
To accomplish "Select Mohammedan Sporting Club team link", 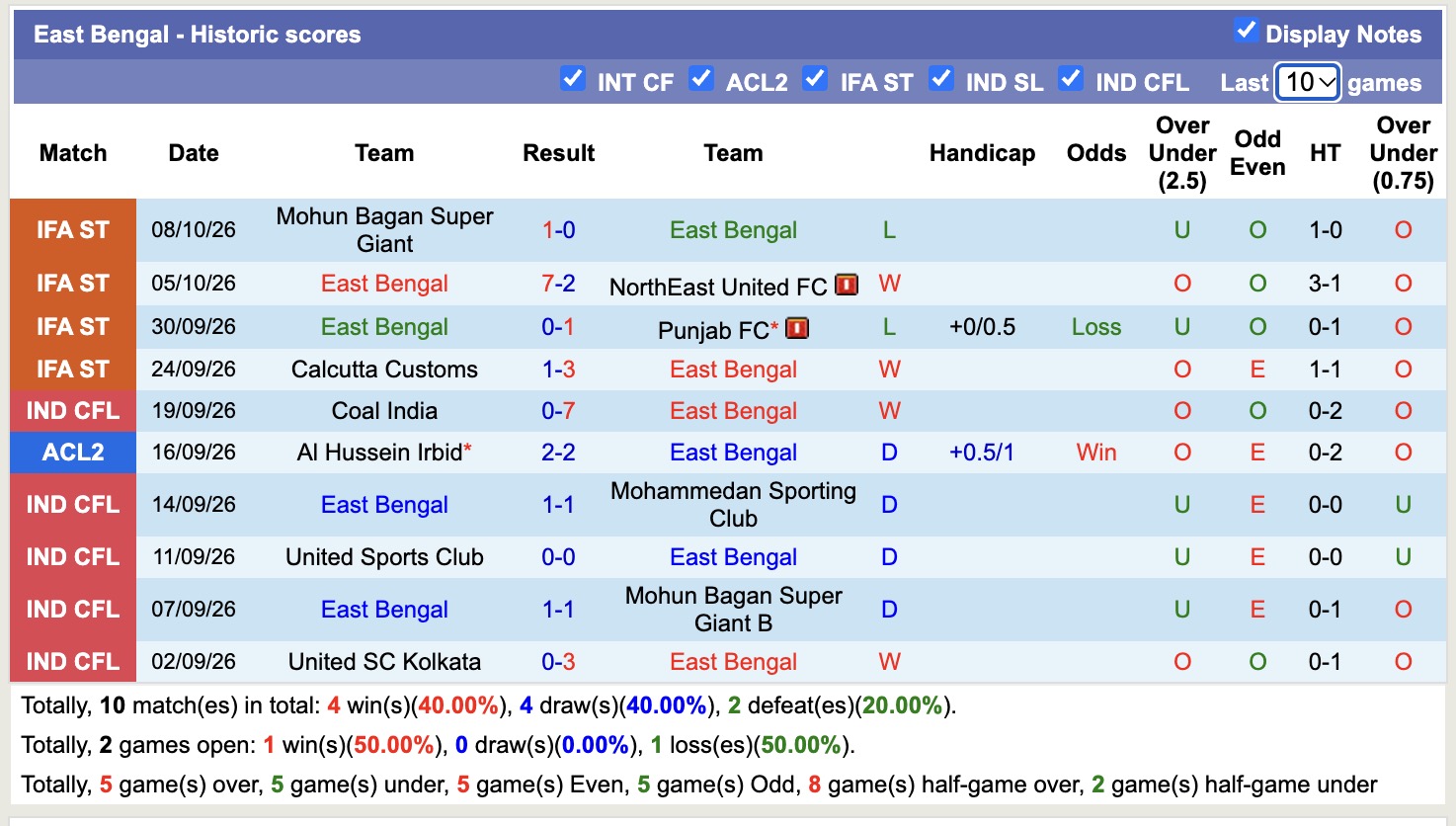I will tap(733, 505).
